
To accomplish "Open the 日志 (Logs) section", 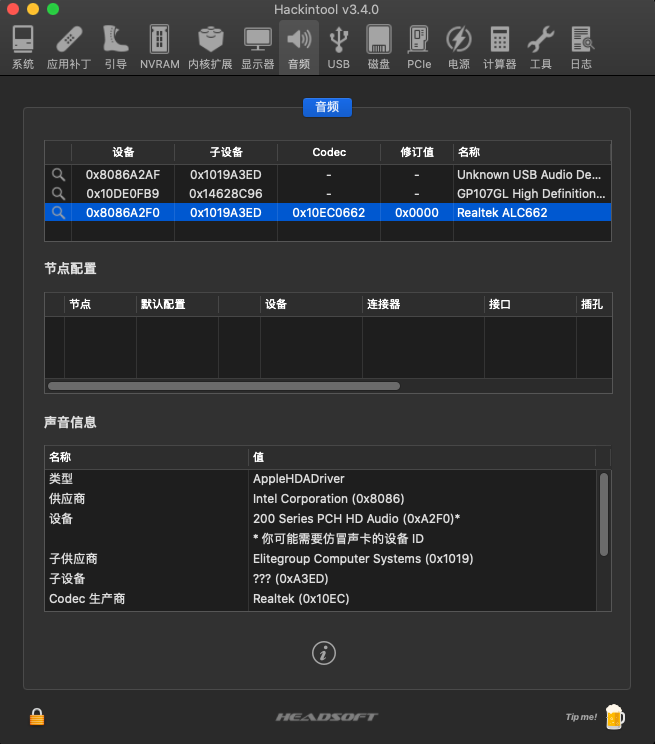I will coord(581,47).
